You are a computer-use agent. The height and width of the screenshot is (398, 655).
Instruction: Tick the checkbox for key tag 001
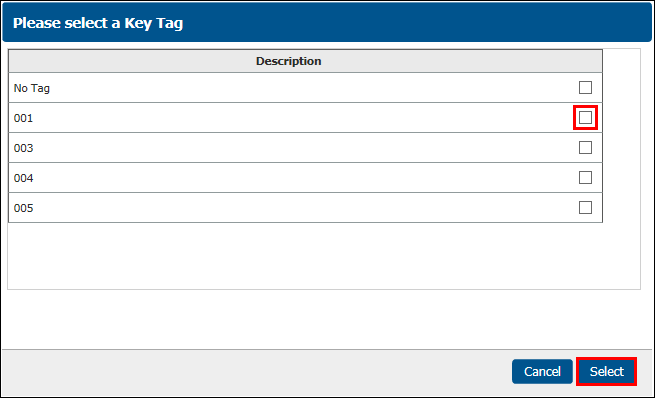tap(585, 118)
